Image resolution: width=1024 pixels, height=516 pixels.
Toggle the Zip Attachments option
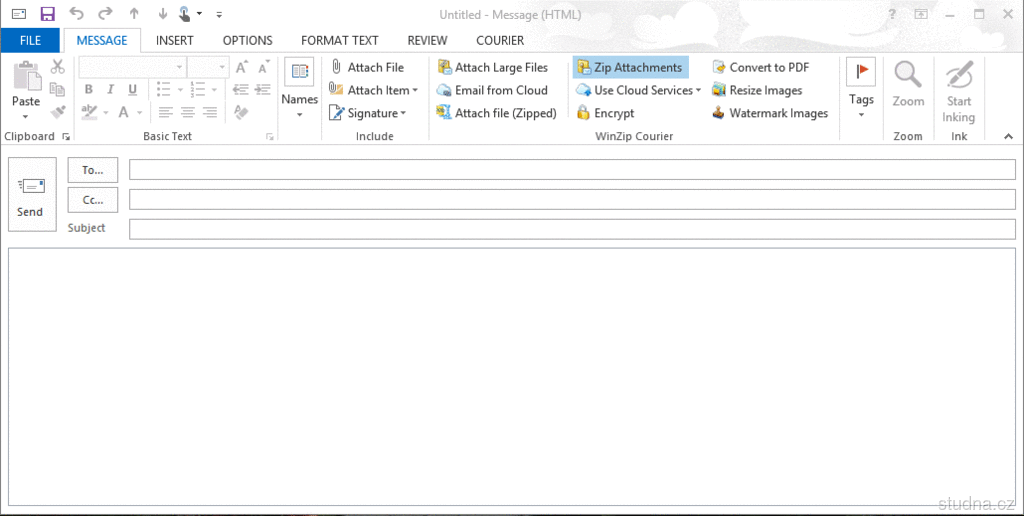(630, 67)
